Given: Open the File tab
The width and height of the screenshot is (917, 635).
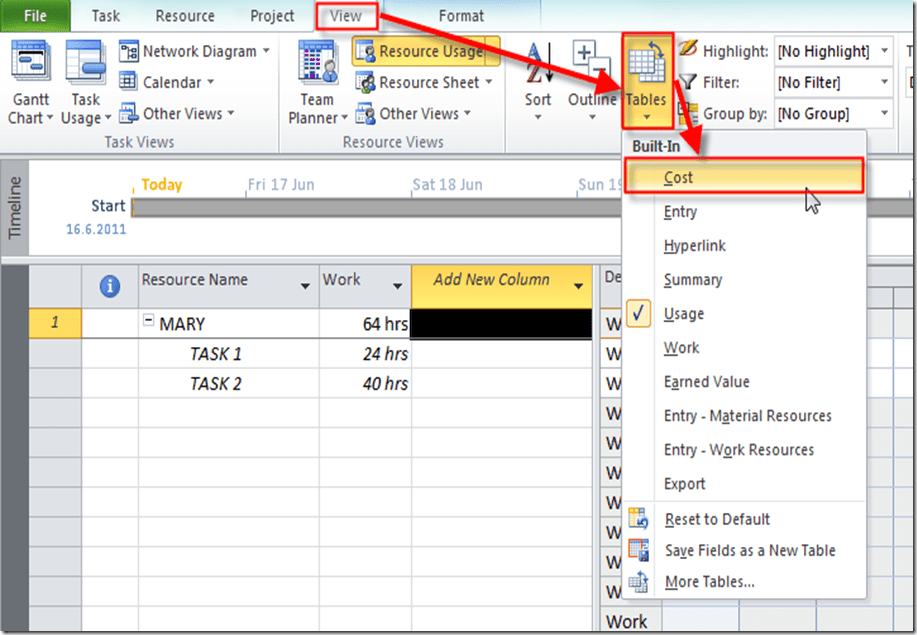Looking at the screenshot, I should click(x=35, y=16).
